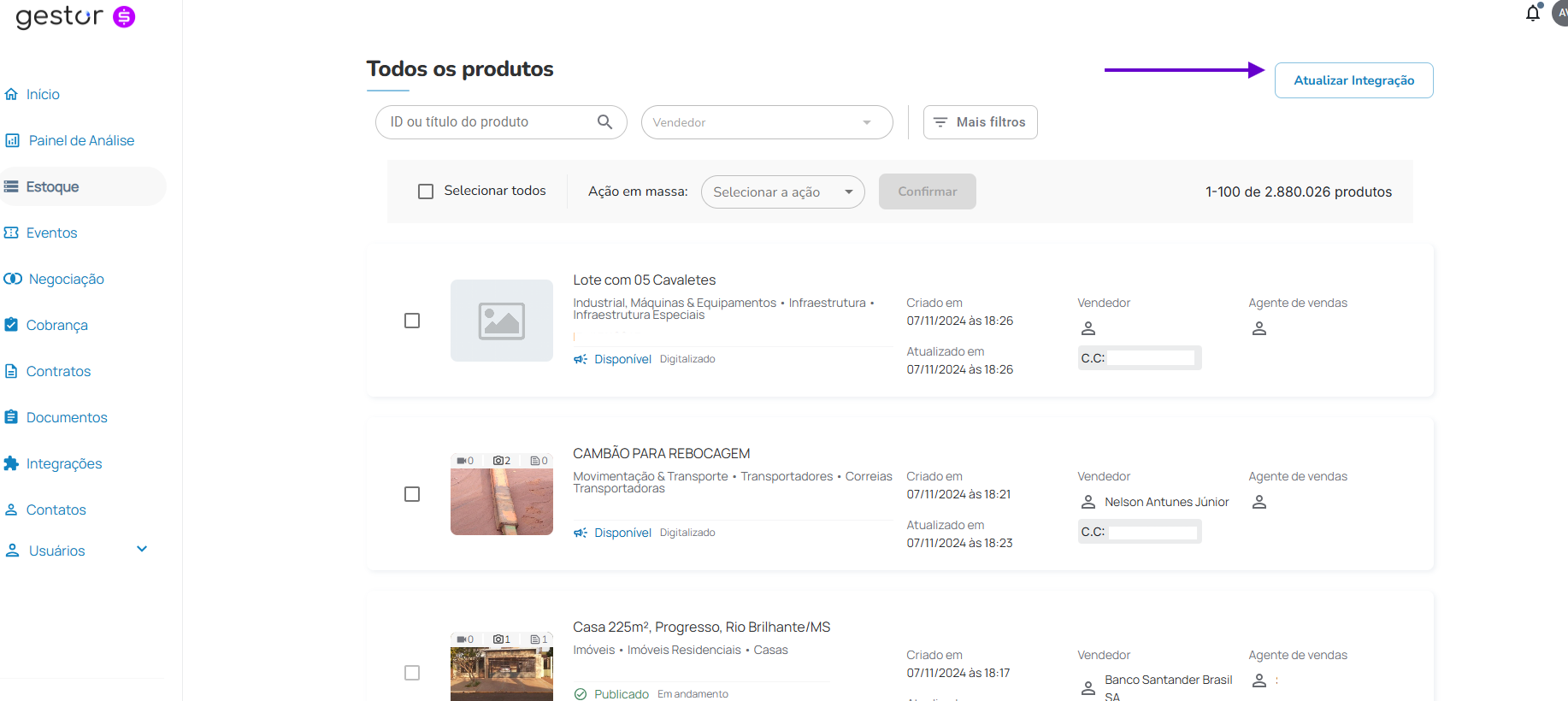Click the Mais filtros button

[x=981, y=122]
